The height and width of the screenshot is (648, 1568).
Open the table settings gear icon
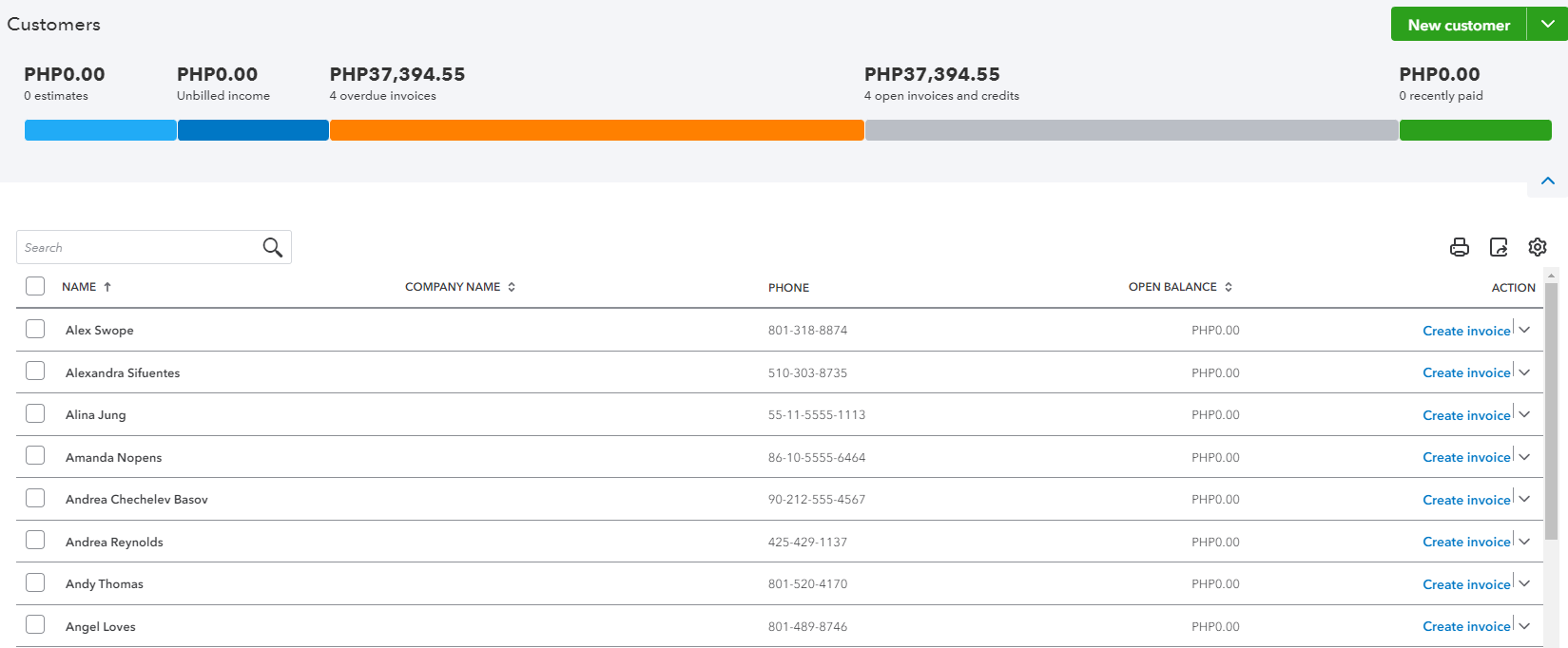pyautogui.click(x=1538, y=247)
